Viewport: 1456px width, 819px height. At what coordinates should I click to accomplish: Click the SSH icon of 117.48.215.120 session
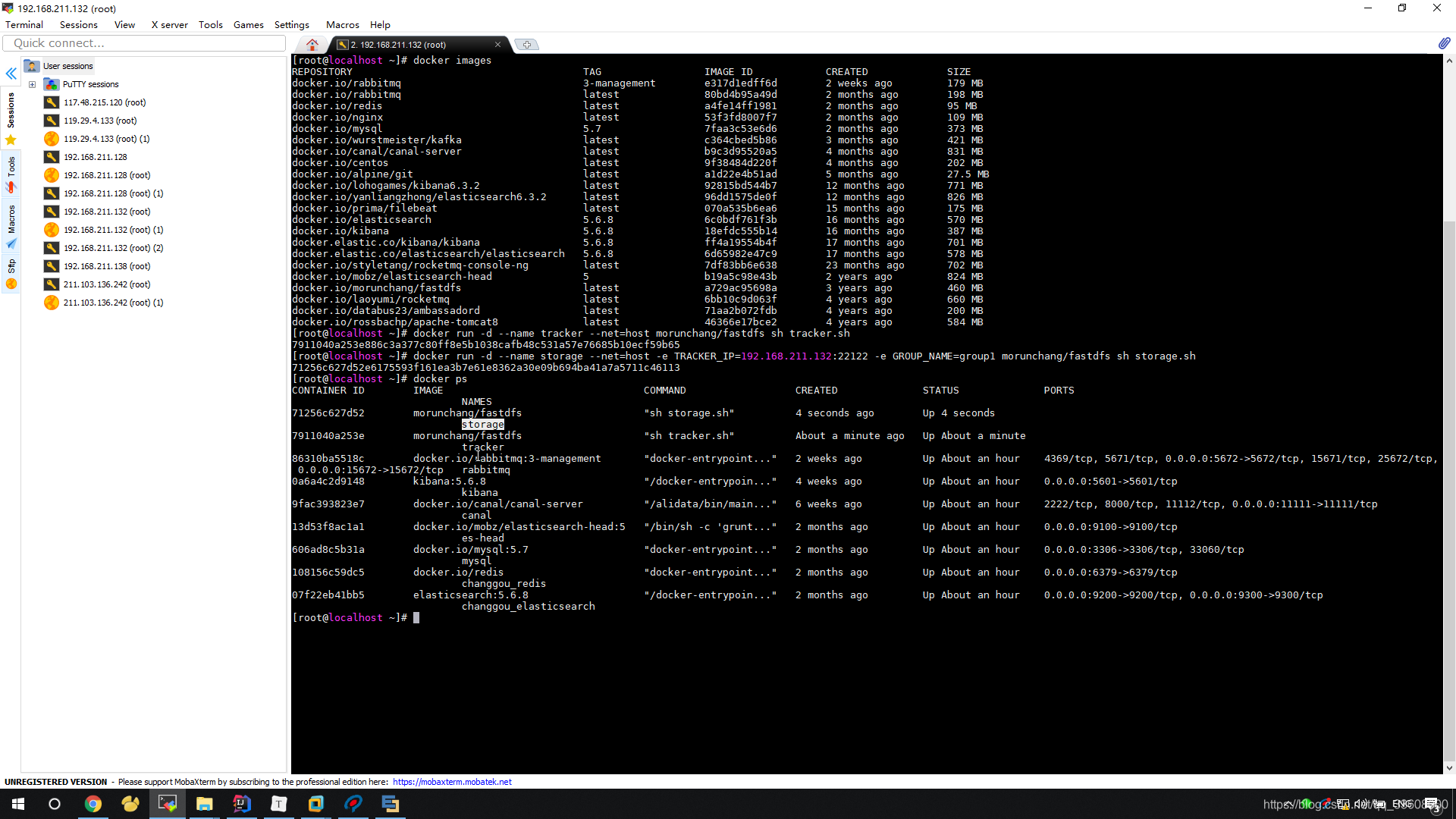(x=52, y=102)
